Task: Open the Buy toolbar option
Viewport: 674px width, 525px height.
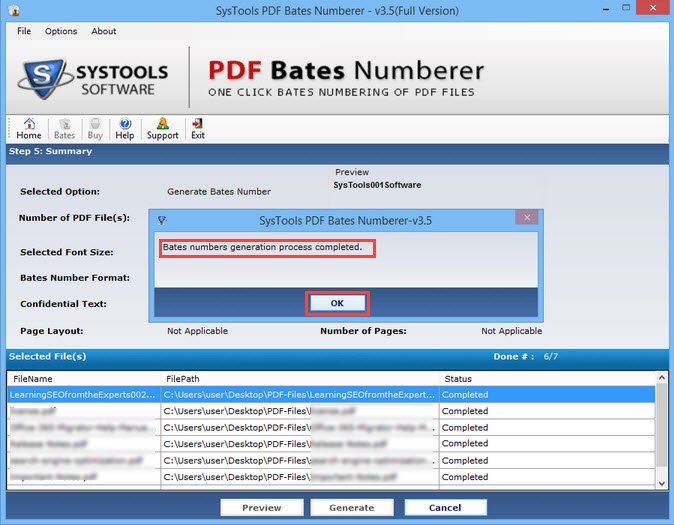Action: point(95,129)
